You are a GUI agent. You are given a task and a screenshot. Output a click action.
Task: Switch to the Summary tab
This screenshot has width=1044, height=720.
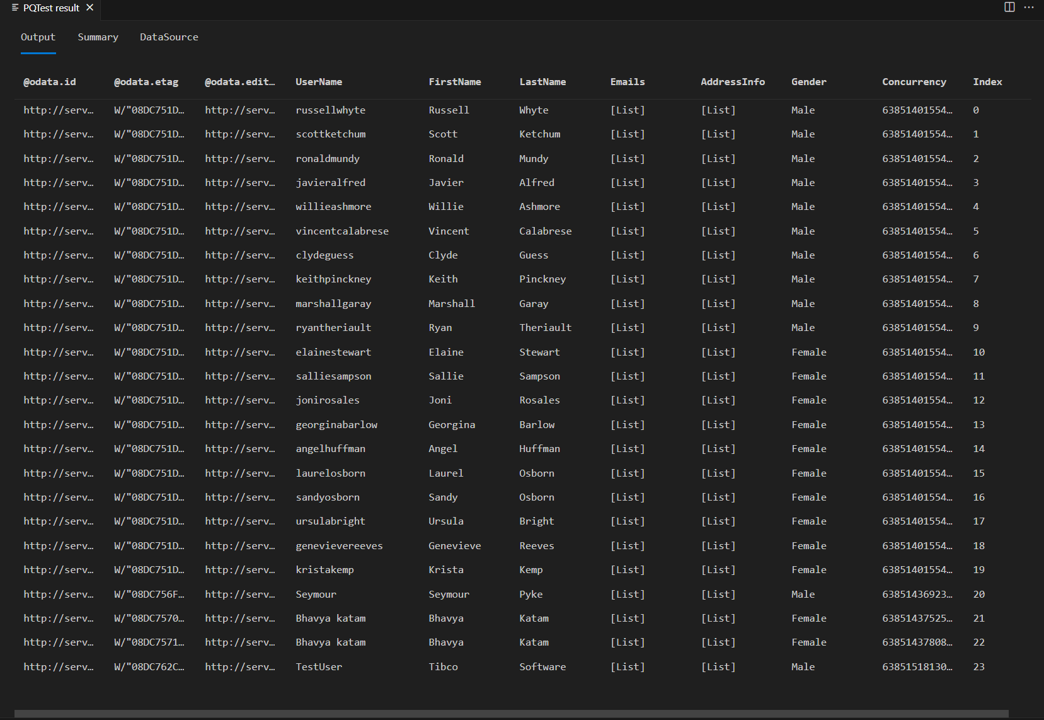click(98, 37)
